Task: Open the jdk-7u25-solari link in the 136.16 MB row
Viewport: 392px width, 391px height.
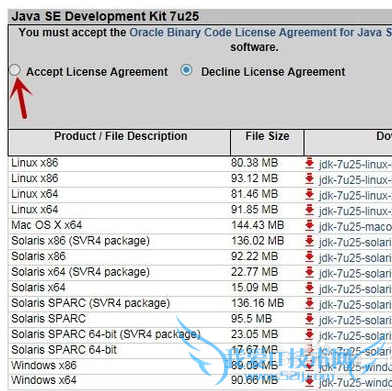Action: 355,305
